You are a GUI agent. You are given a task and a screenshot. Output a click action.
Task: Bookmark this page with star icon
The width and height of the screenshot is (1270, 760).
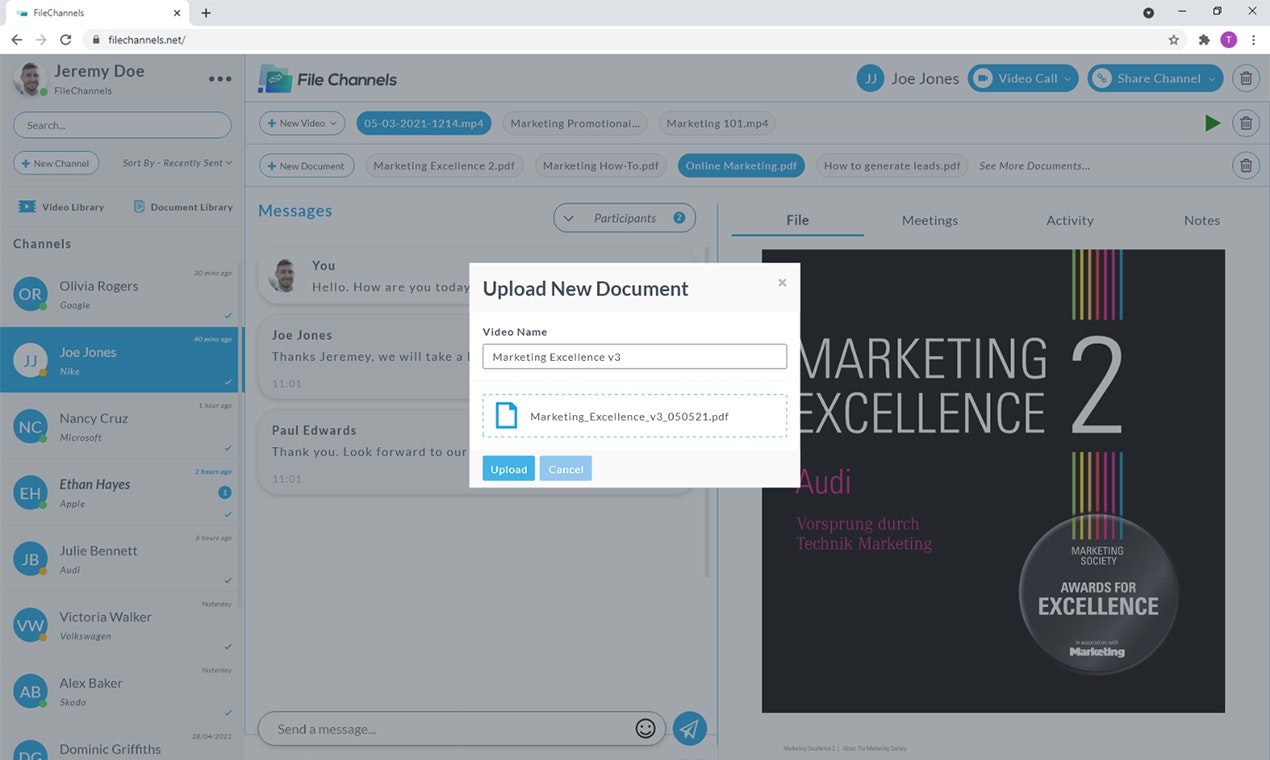pyautogui.click(x=1174, y=40)
